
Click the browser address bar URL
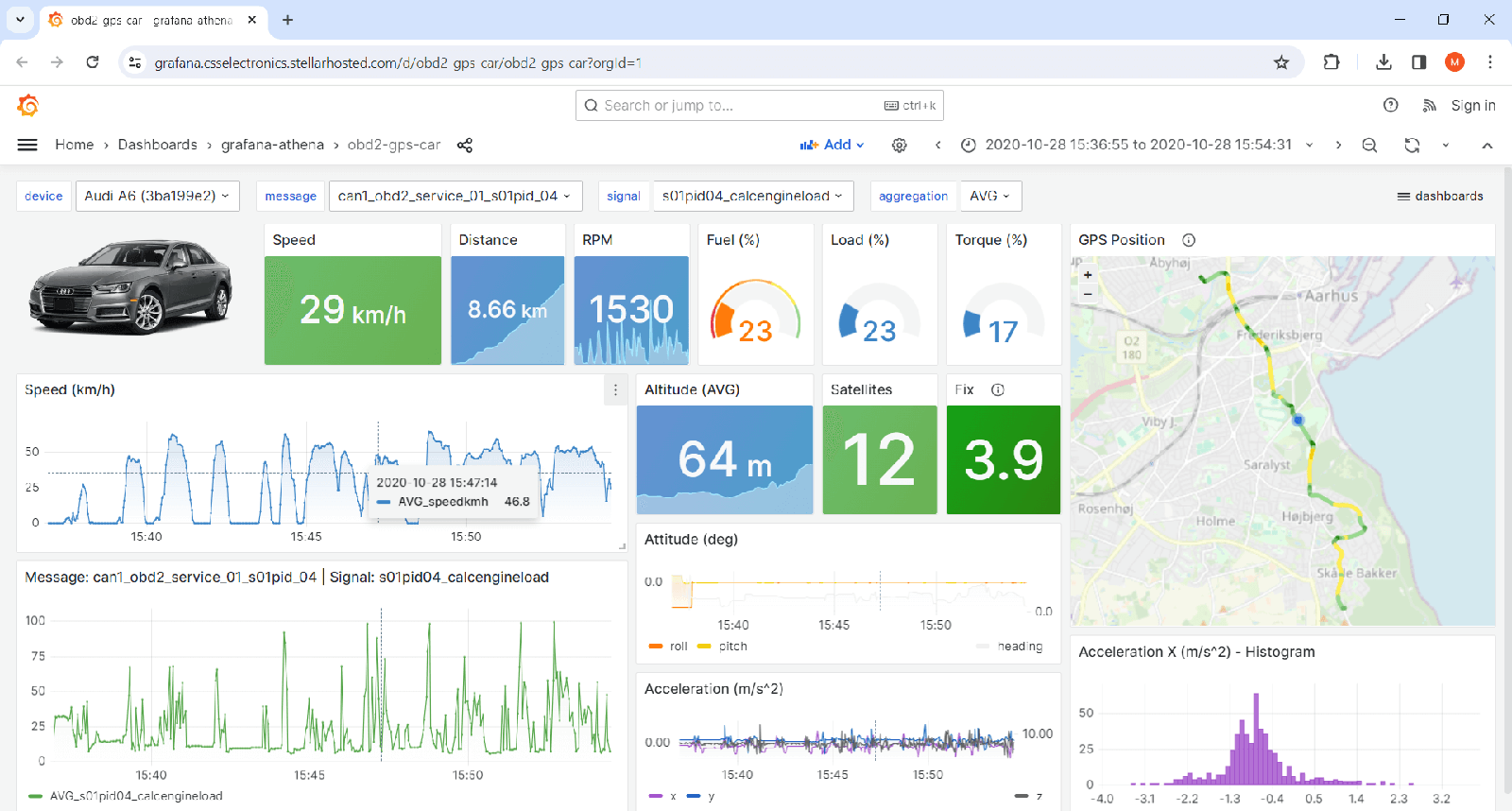click(398, 62)
